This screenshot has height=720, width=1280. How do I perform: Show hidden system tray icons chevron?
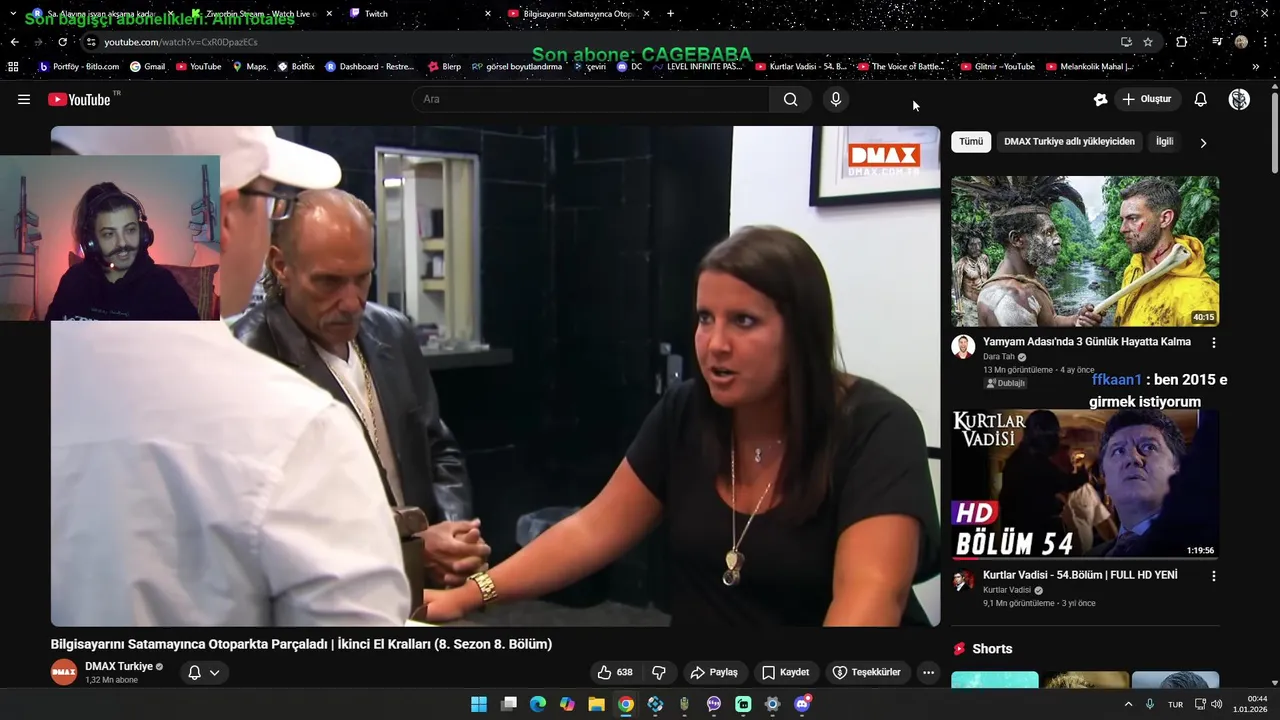coord(1129,704)
